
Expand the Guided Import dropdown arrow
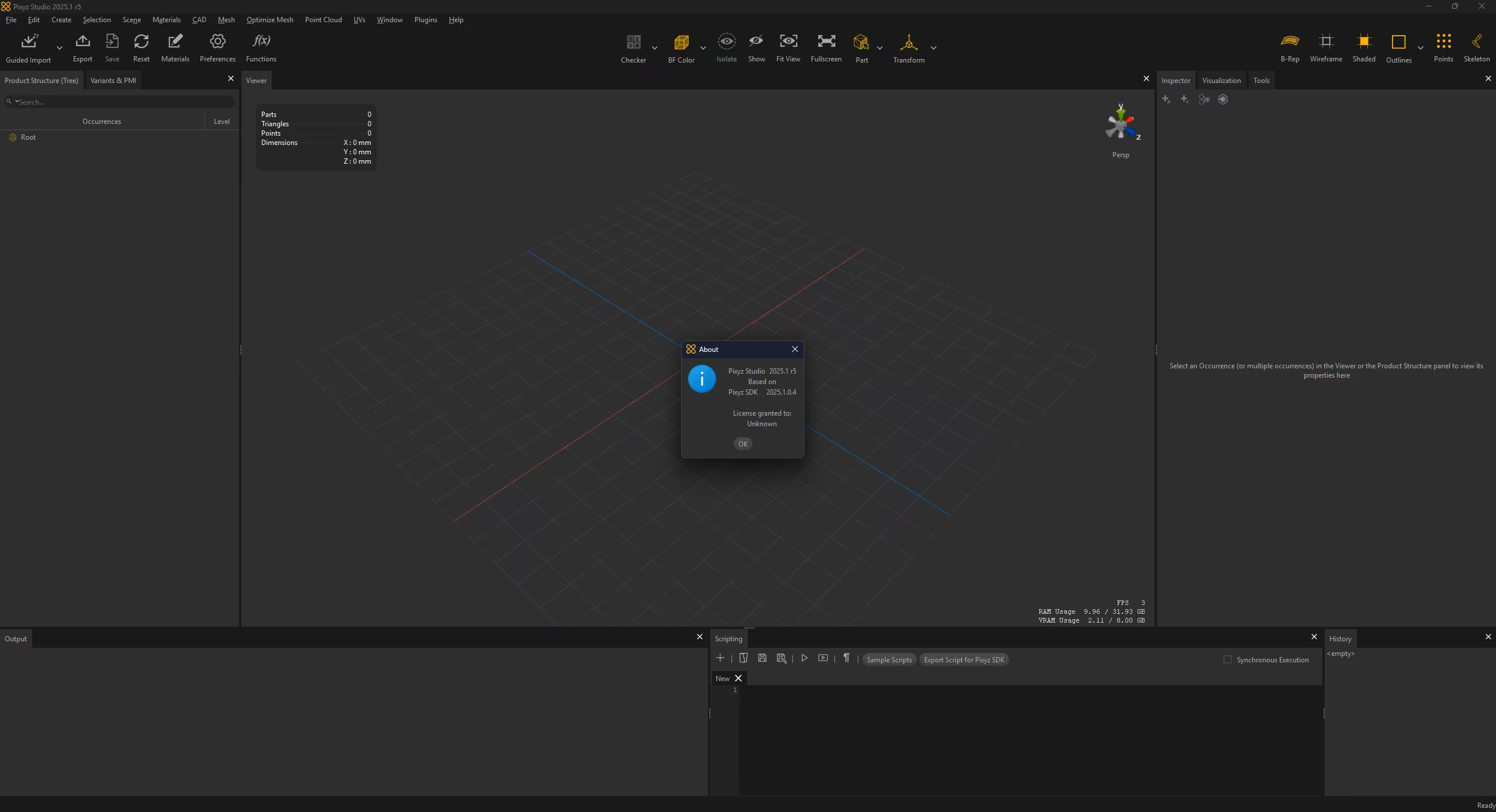[59, 48]
